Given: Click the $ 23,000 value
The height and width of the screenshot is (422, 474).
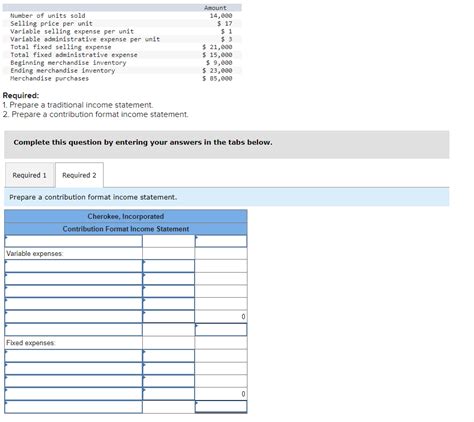Looking at the screenshot, I should (x=217, y=71).
